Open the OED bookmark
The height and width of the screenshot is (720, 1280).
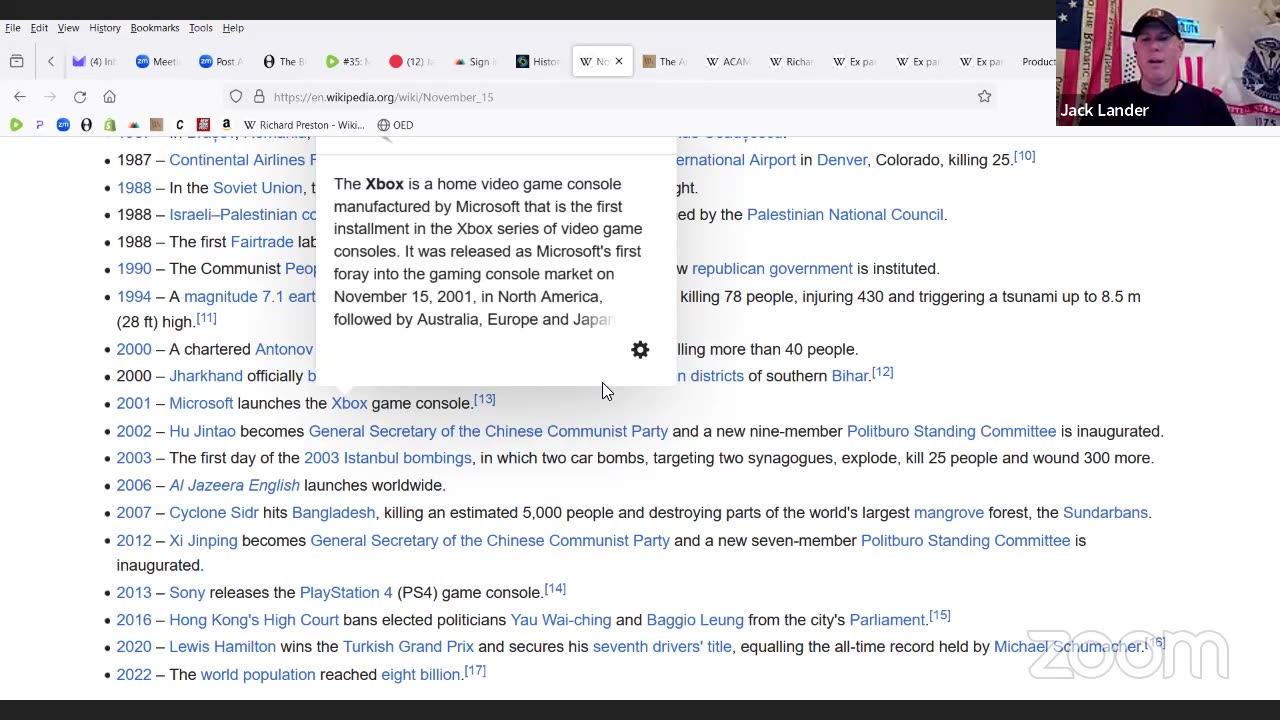click(395, 125)
